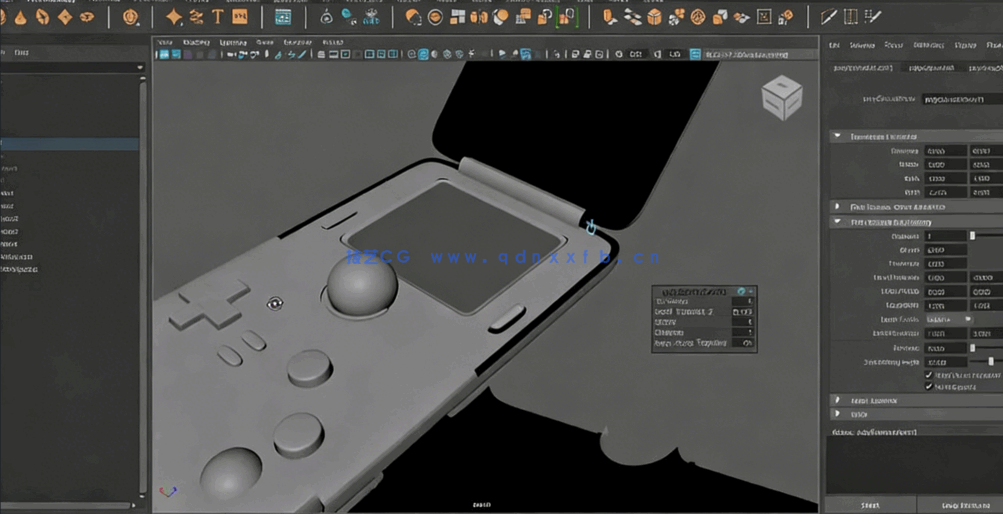Collapse the first expanded Attribute Editor section
Screen dimensions: 1003x514
837,136
